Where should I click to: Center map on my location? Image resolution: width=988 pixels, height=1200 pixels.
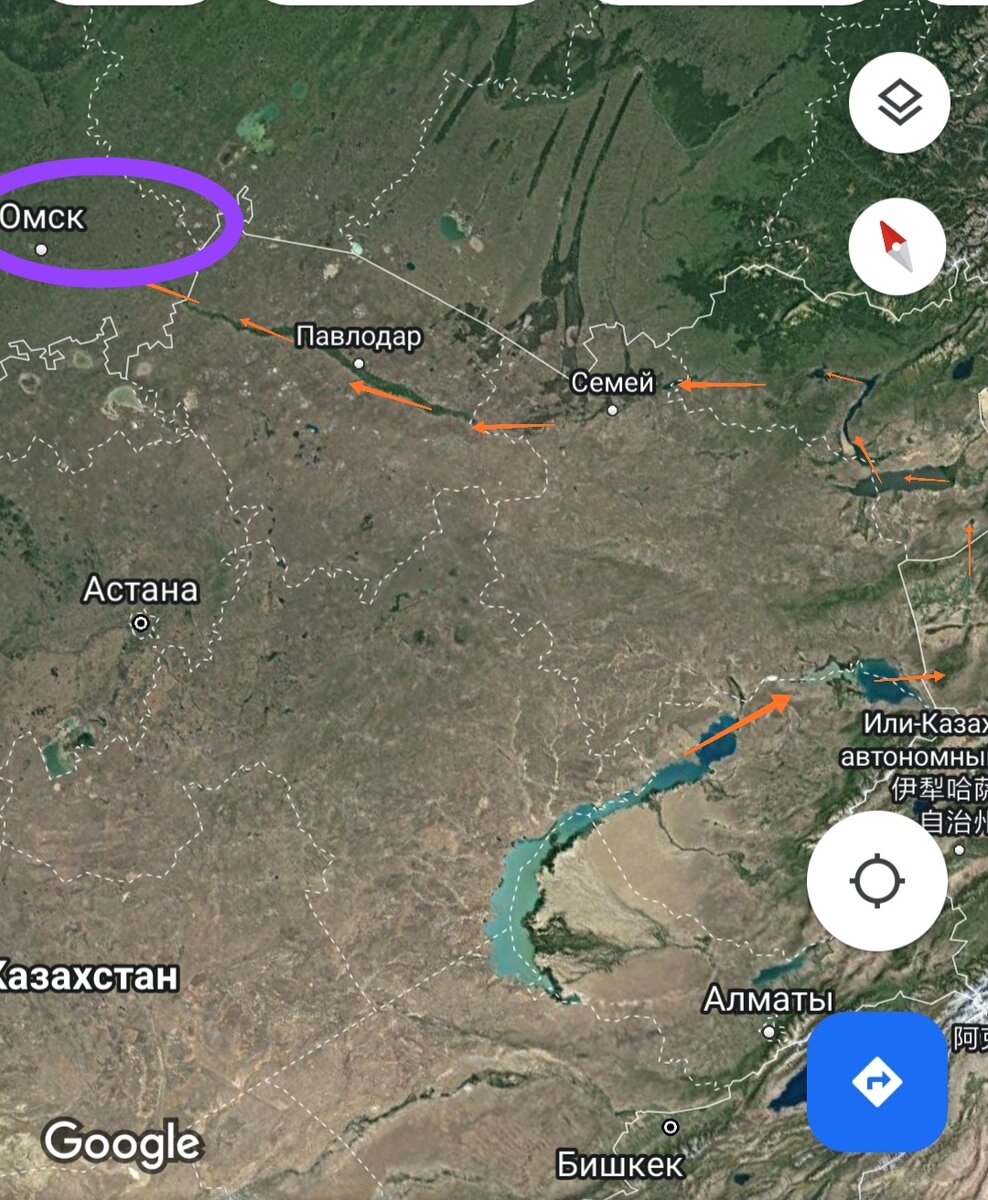(877, 881)
